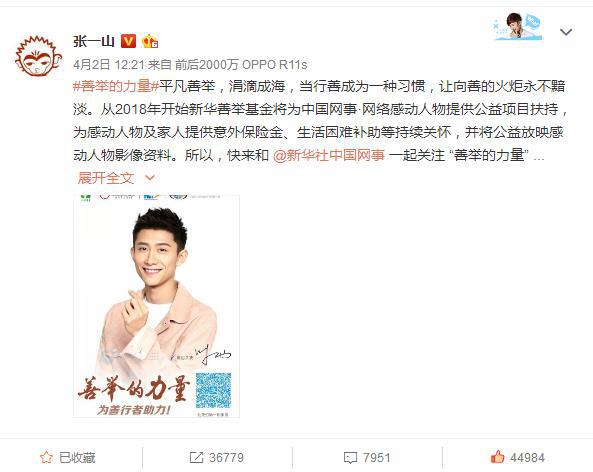Open the poster image thumbnail
593x472 pixels.
click(x=156, y=306)
